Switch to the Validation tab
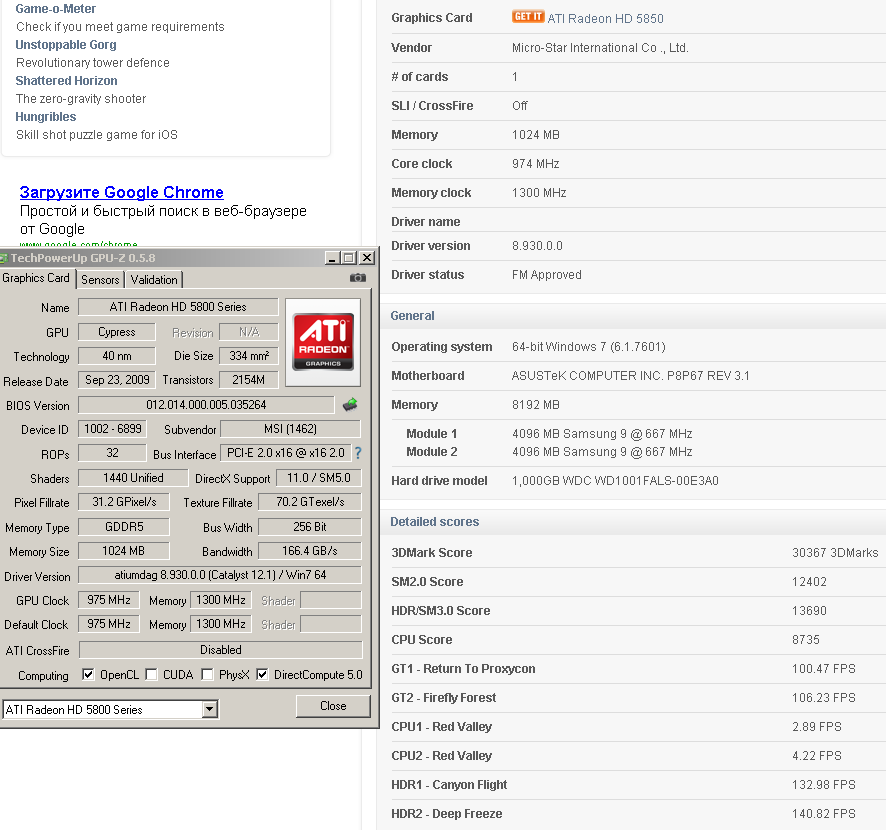The image size is (886, 830). coord(154,280)
